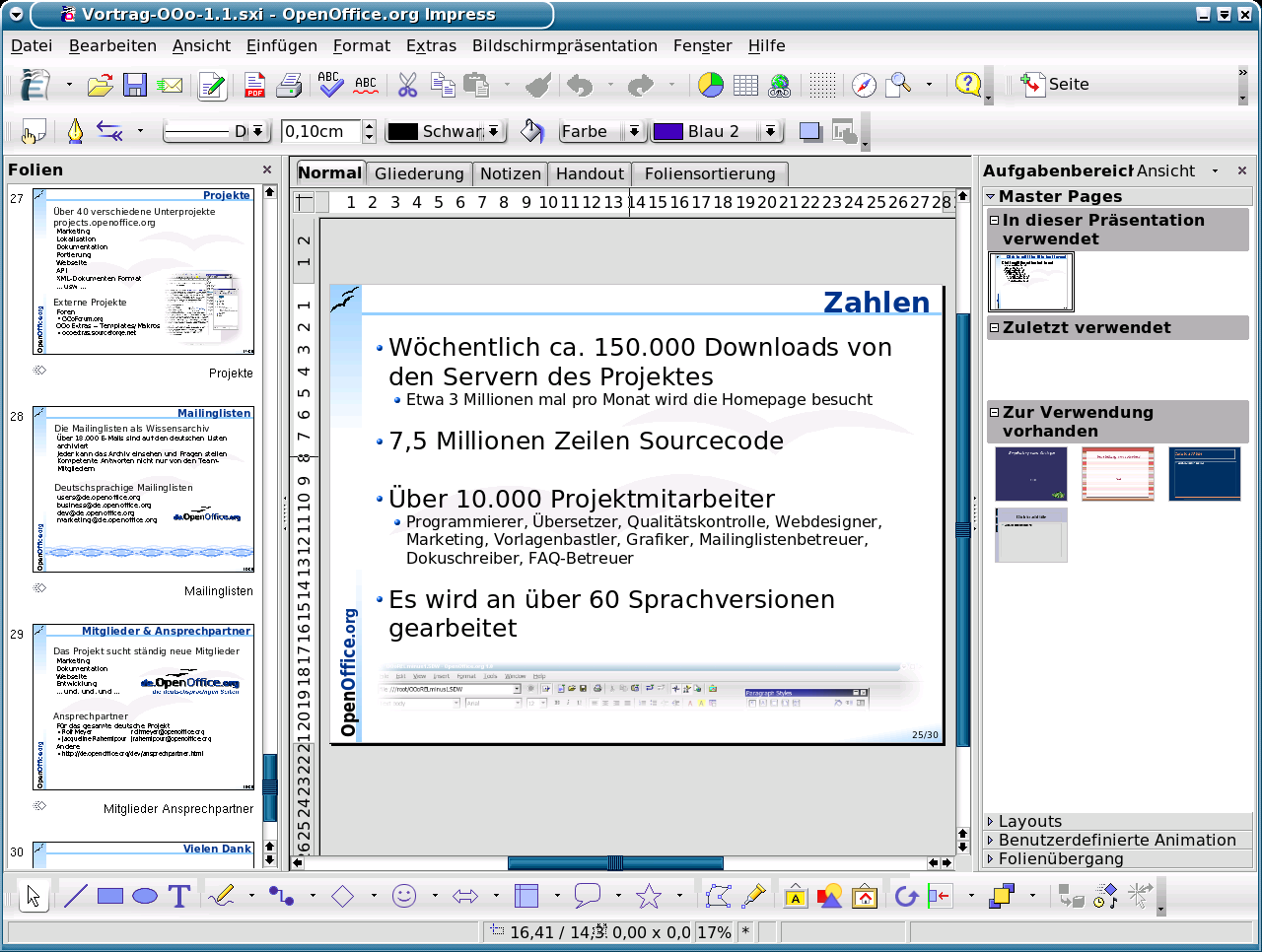Expand Benutzerdefinierte Animation section

click(1118, 840)
